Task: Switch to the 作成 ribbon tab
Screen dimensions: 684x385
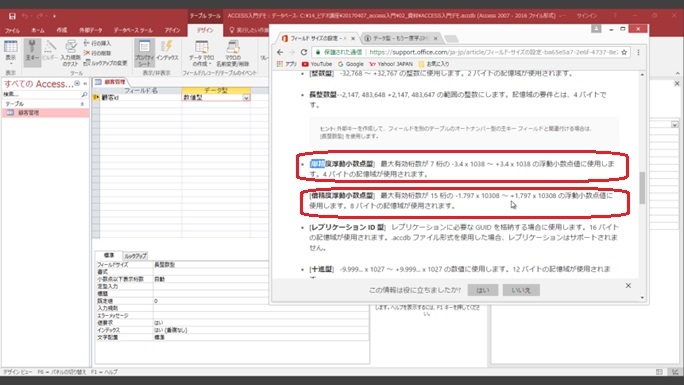Action: (x=62, y=30)
